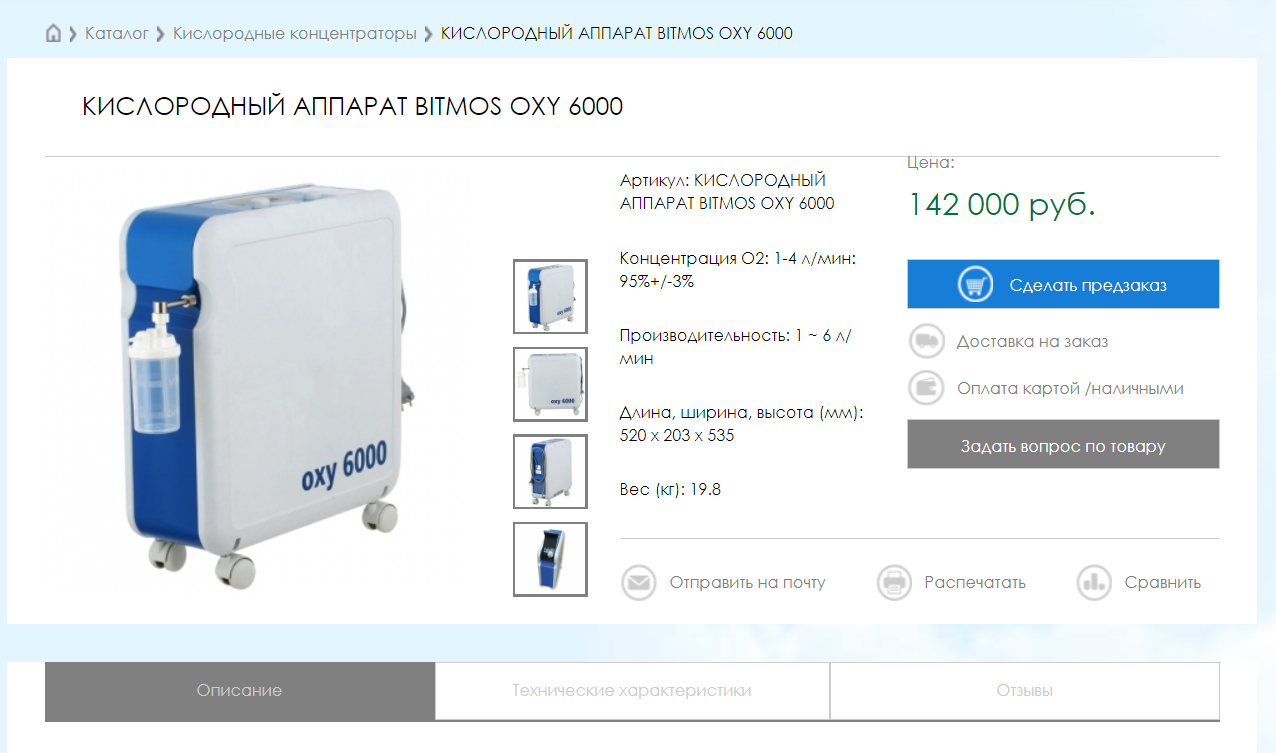This screenshot has height=753, width=1276.
Task: Open the Технические характеристики tab
Action: [x=632, y=690]
